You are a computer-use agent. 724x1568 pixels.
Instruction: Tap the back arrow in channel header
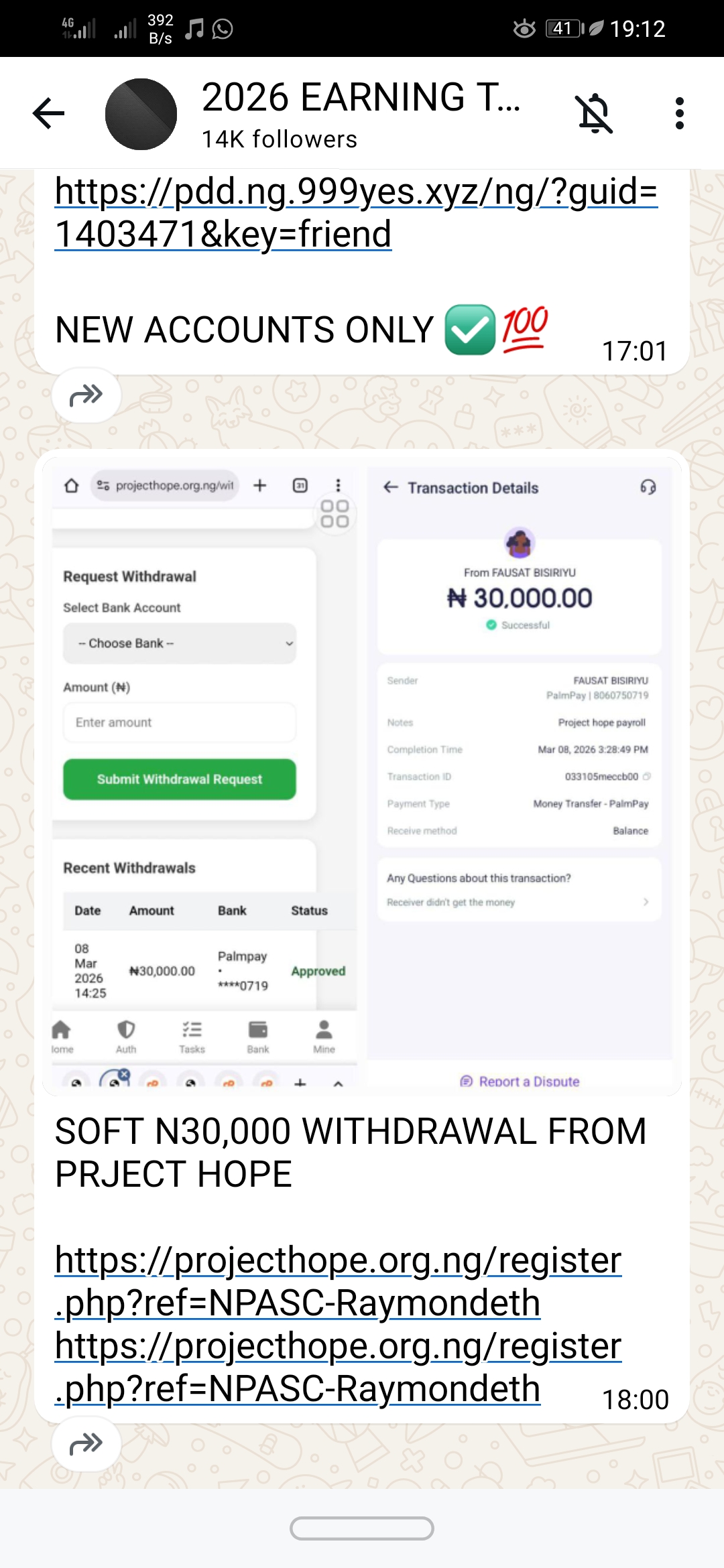click(x=48, y=113)
